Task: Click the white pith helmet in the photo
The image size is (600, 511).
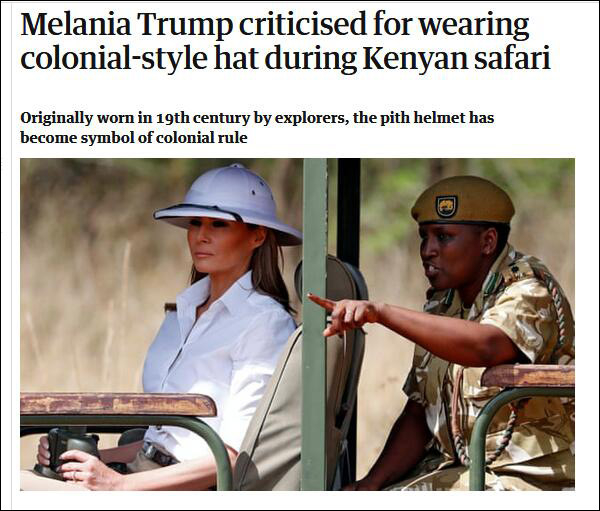Action: (228, 204)
